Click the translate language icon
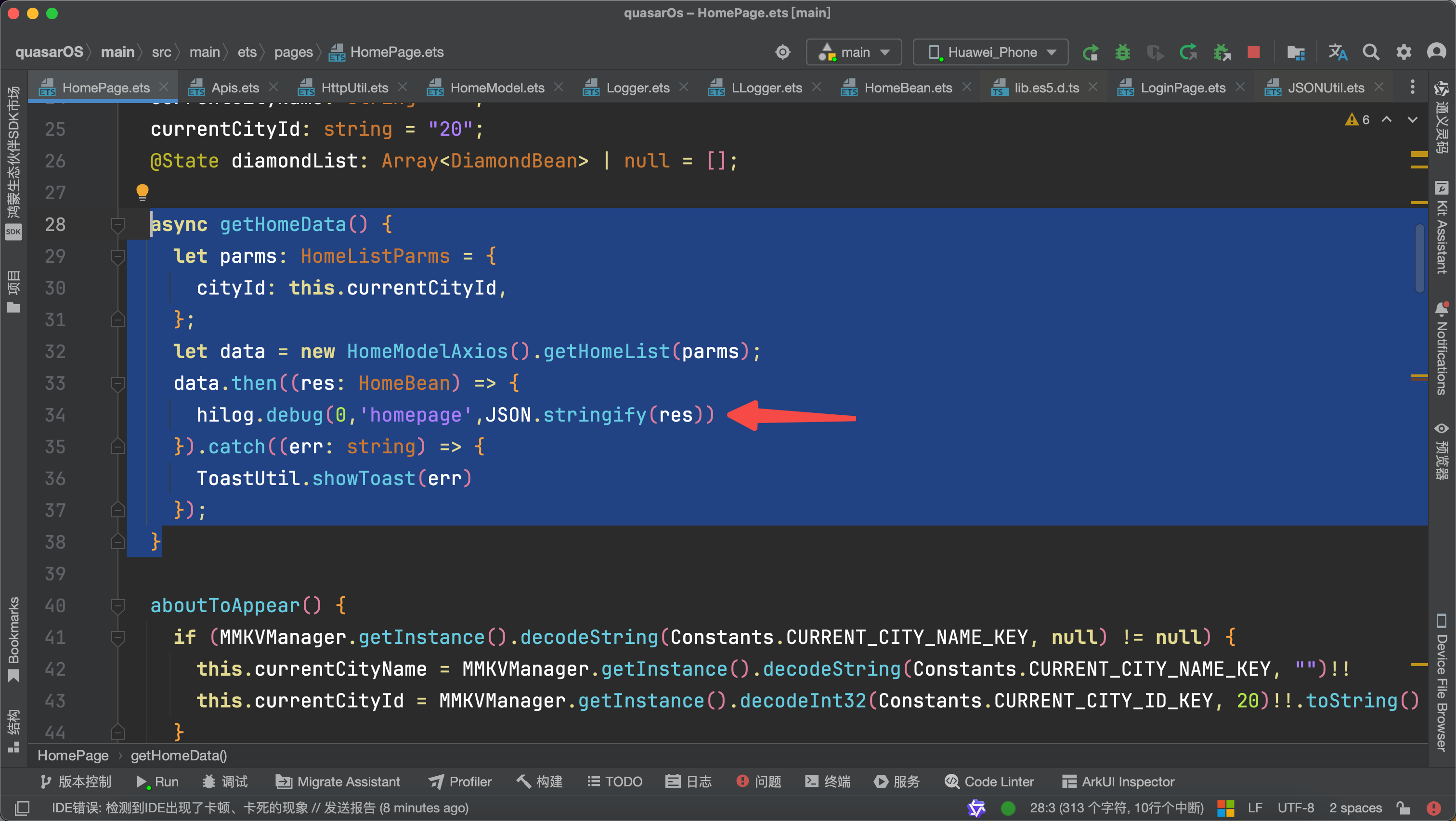Viewport: 1456px width, 821px height. 1337,52
